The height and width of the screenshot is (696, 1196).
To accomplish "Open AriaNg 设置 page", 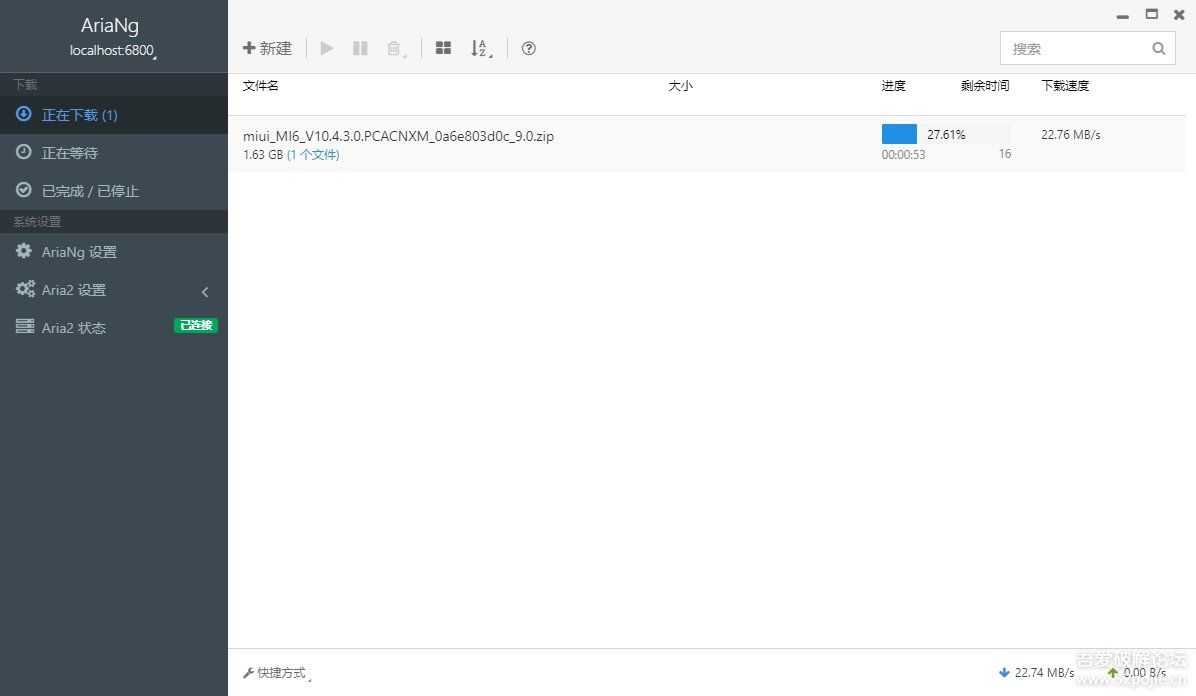I will pyautogui.click(x=79, y=252).
